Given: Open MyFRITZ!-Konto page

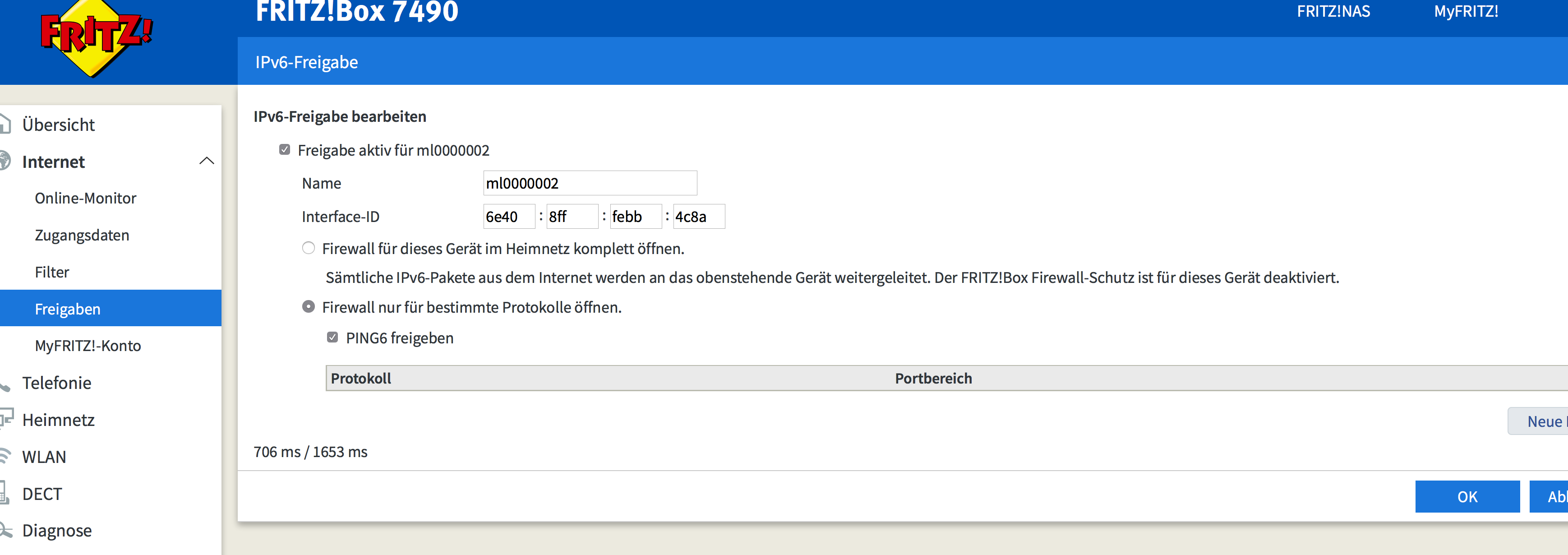Looking at the screenshot, I should 88,346.
